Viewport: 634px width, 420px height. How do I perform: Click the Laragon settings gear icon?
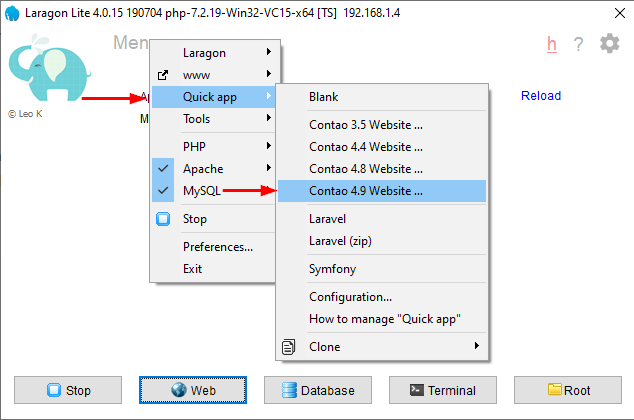tap(609, 43)
